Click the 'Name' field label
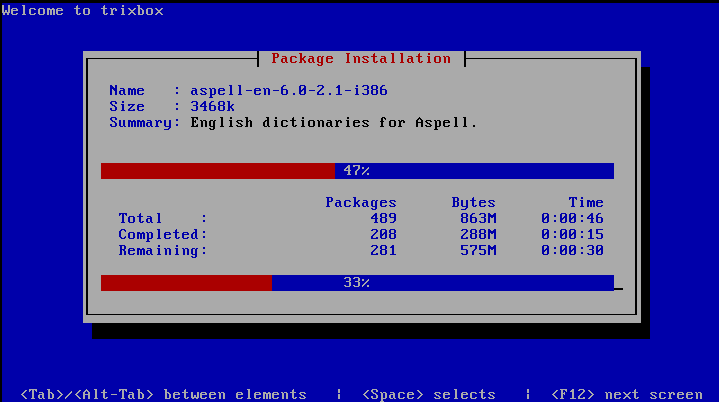This screenshot has height=402, width=719. [127, 90]
